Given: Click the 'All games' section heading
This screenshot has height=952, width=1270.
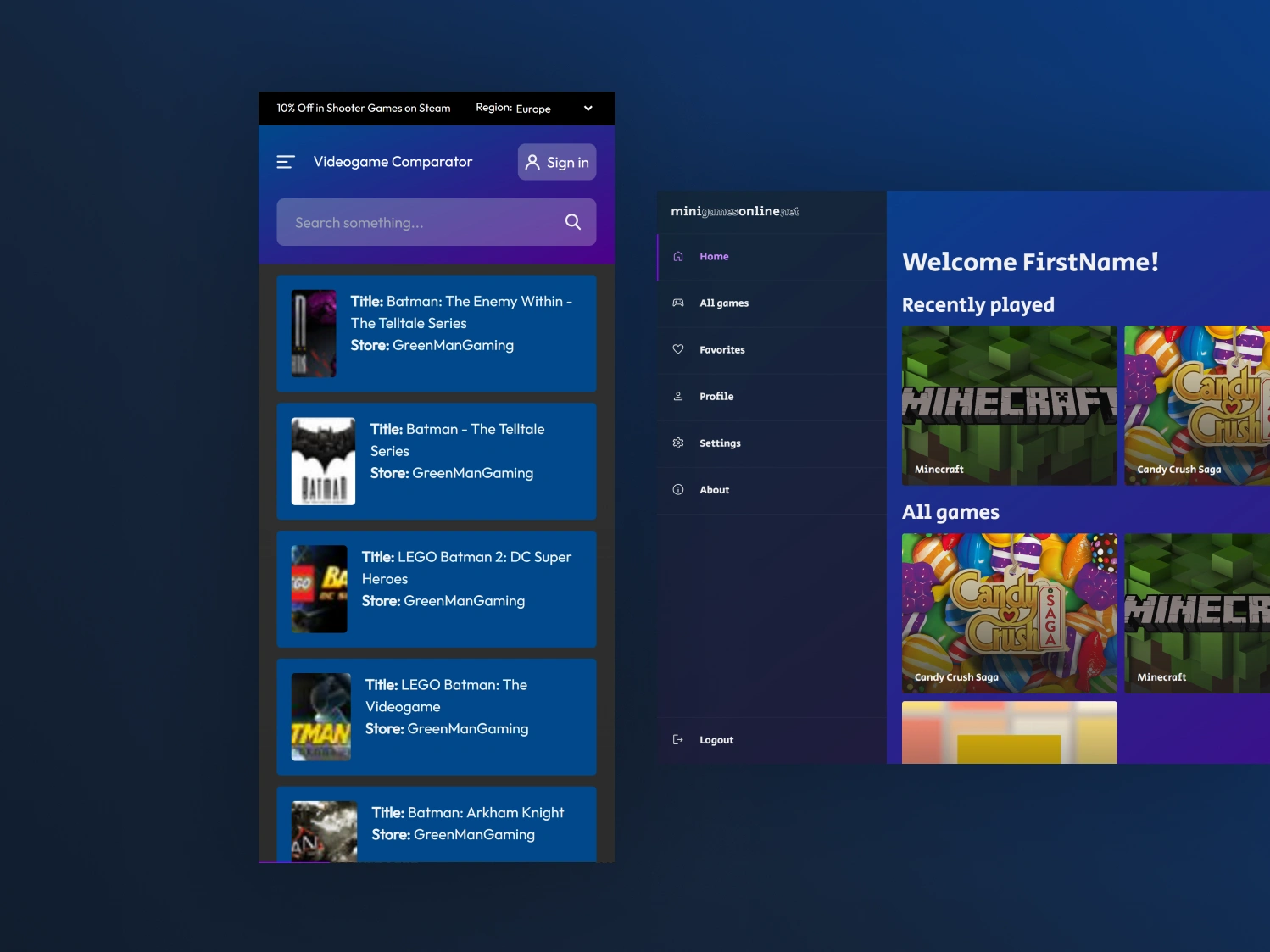Looking at the screenshot, I should [x=950, y=512].
